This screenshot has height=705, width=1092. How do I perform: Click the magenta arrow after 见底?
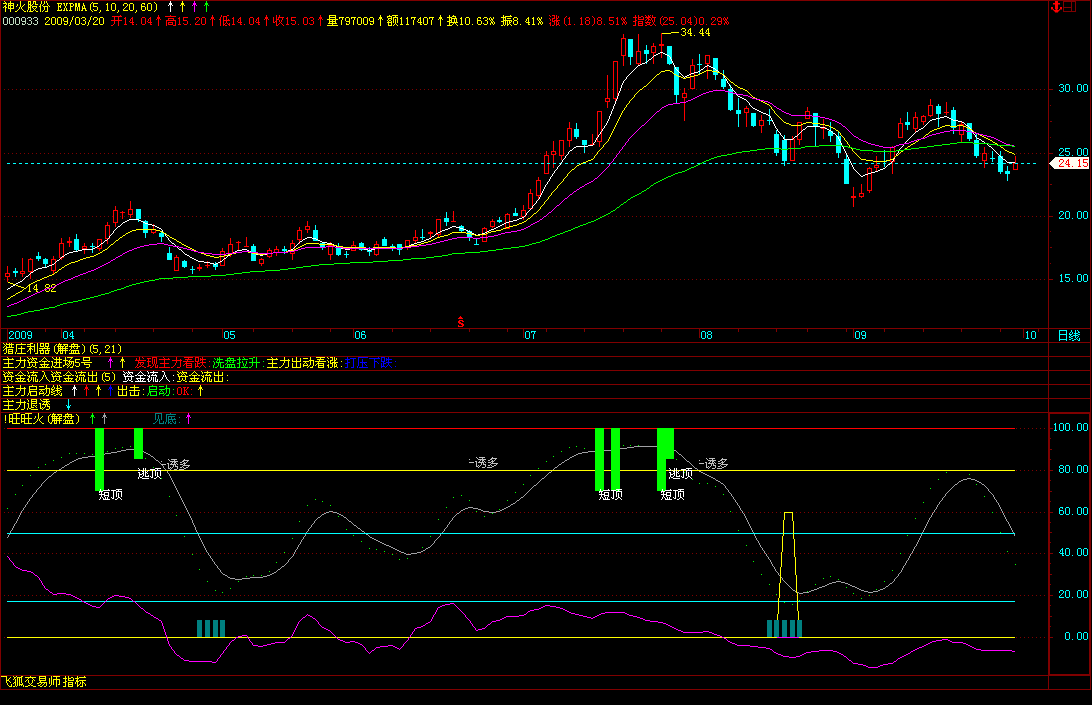190,419
